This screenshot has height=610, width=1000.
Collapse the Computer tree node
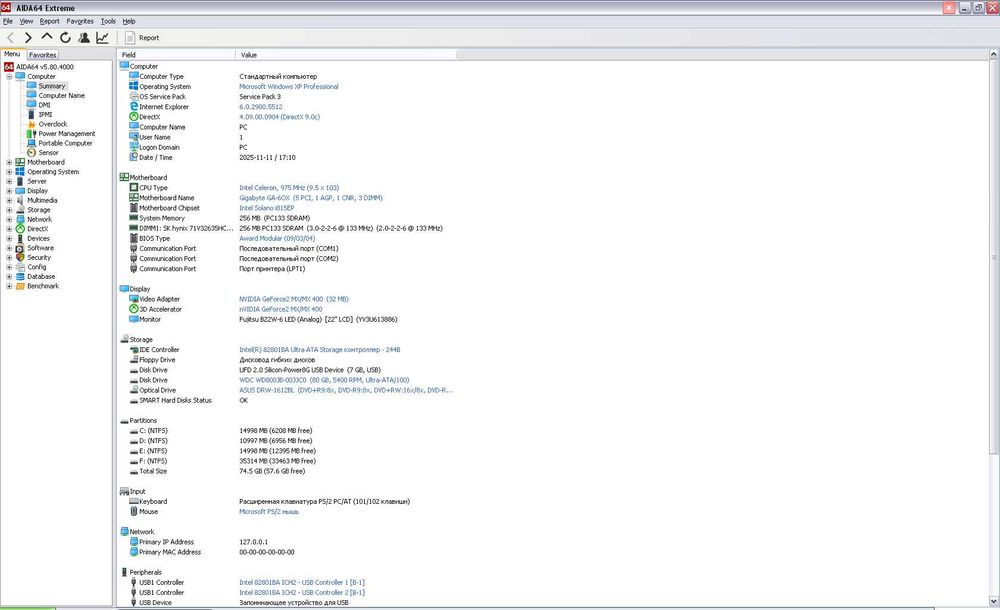pos(9,77)
